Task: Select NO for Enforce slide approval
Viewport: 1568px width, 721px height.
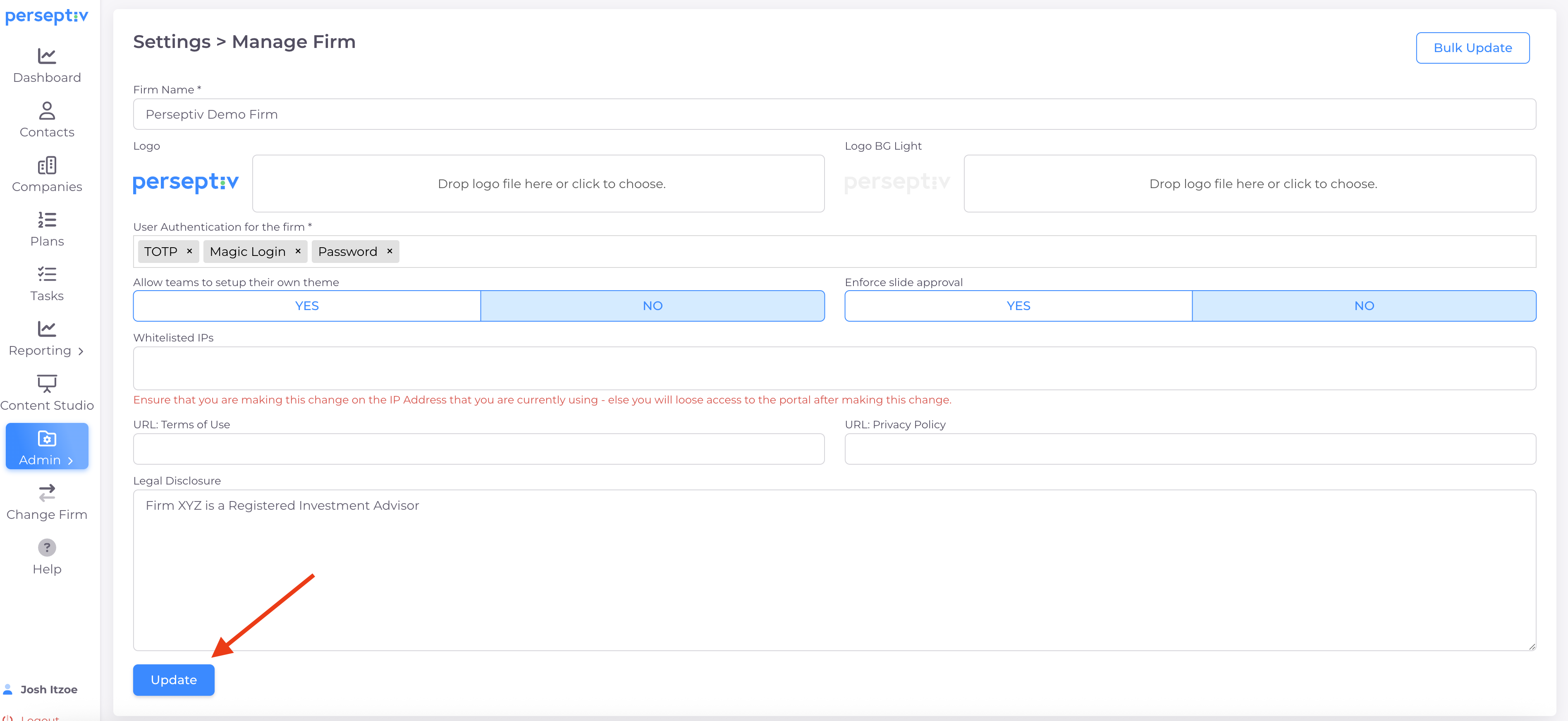Action: pyautogui.click(x=1363, y=306)
